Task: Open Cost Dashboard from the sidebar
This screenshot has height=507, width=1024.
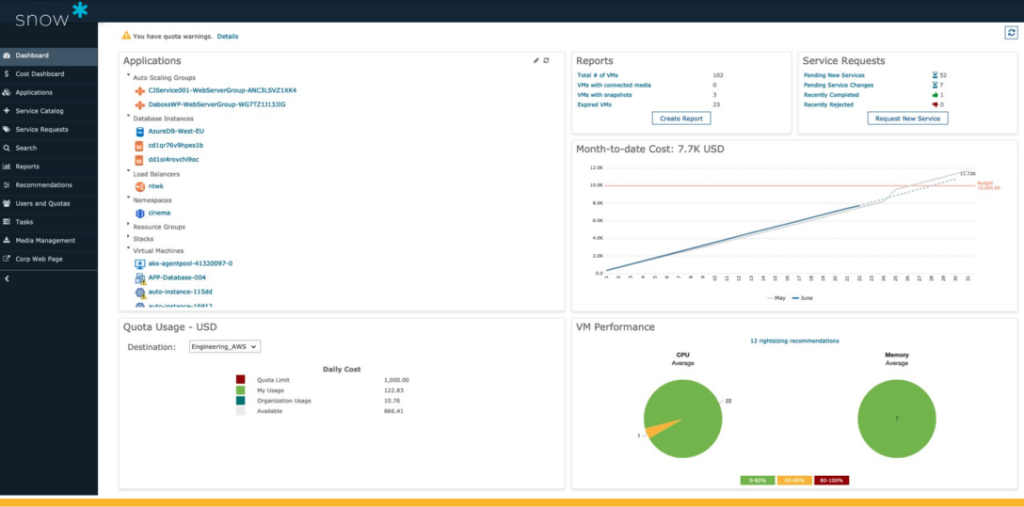Action: tap(39, 74)
